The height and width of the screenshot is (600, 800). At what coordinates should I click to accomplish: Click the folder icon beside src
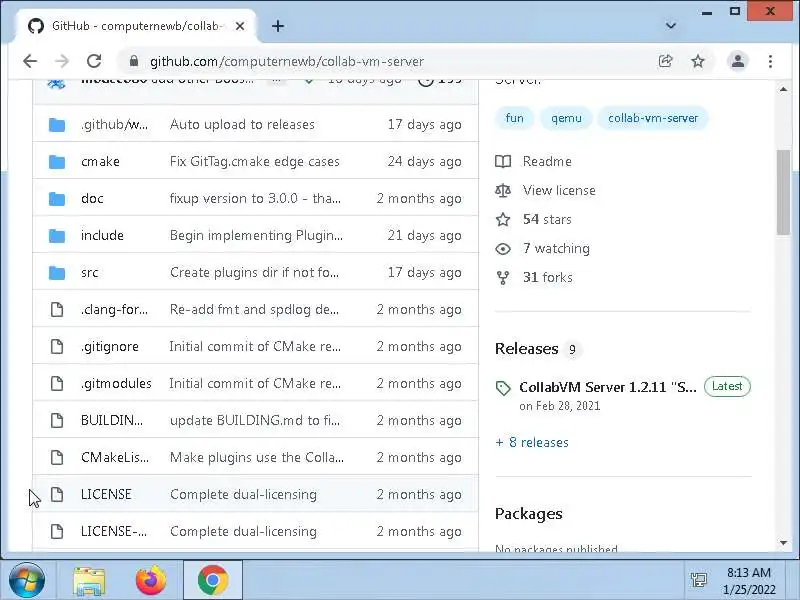[57, 273]
